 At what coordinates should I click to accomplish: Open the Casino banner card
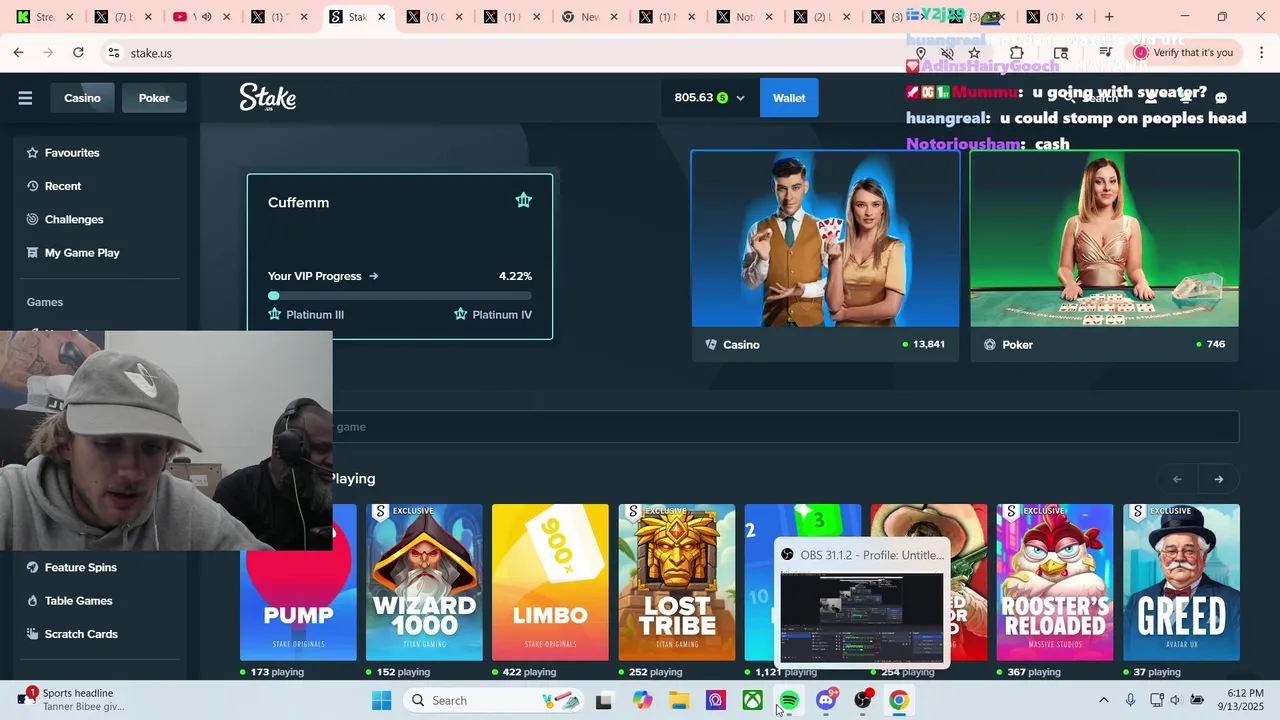point(825,255)
